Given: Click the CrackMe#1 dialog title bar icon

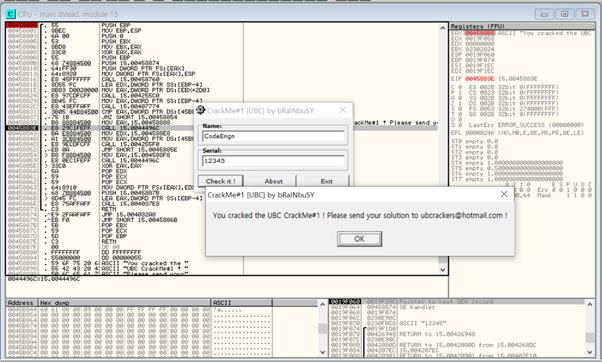Looking at the screenshot, I should [x=200, y=110].
